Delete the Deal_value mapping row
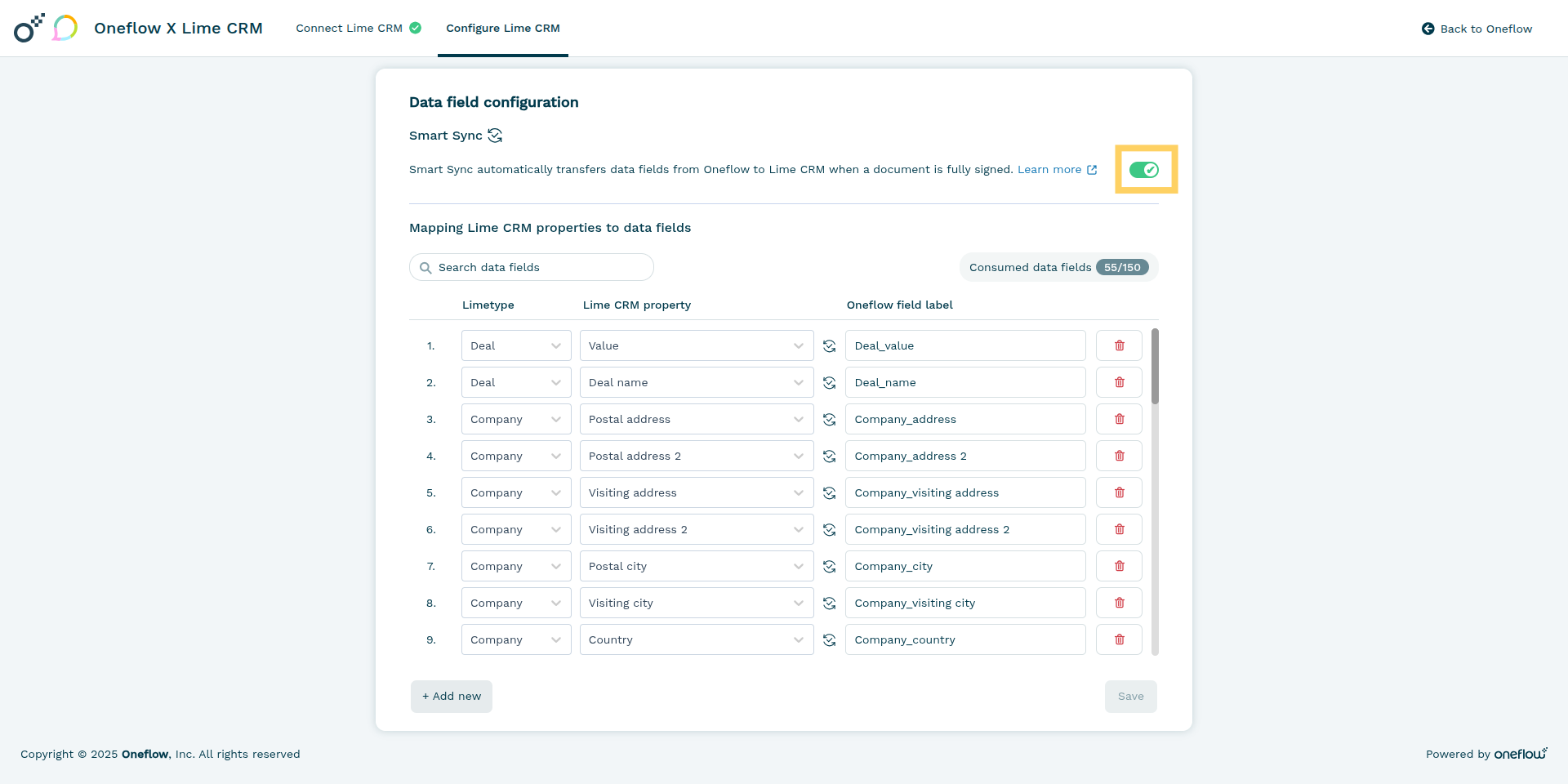Screen dimensions: 1568x784 [1119, 345]
